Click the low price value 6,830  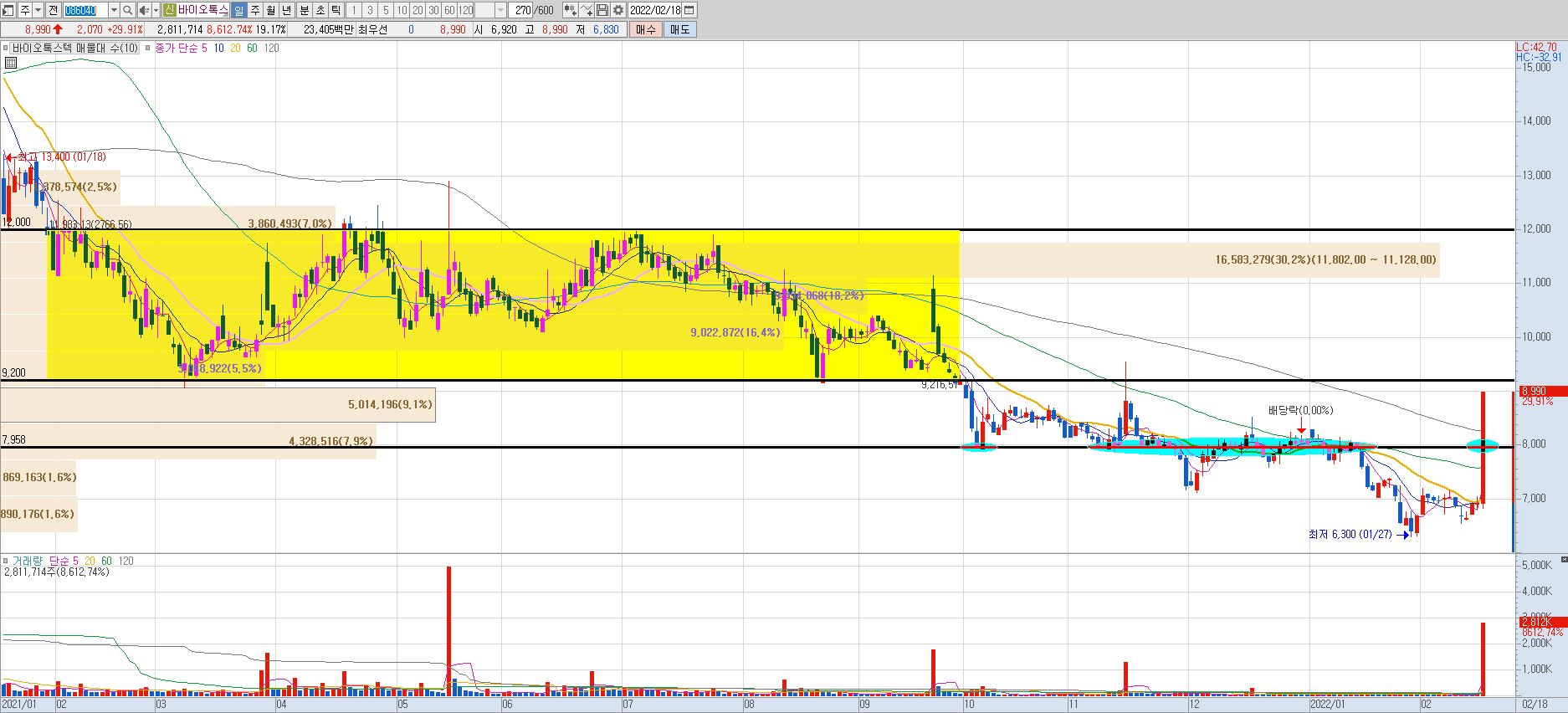(x=606, y=29)
